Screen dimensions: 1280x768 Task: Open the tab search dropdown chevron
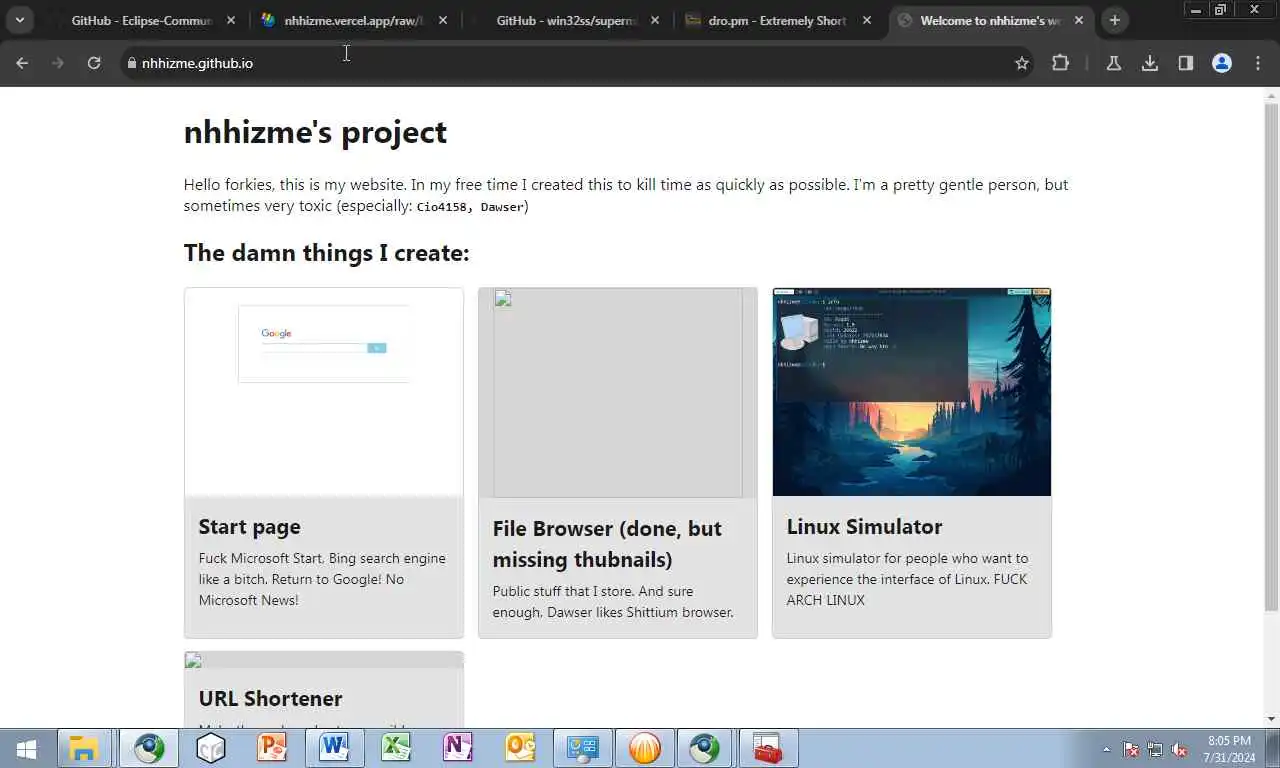coord(19,20)
